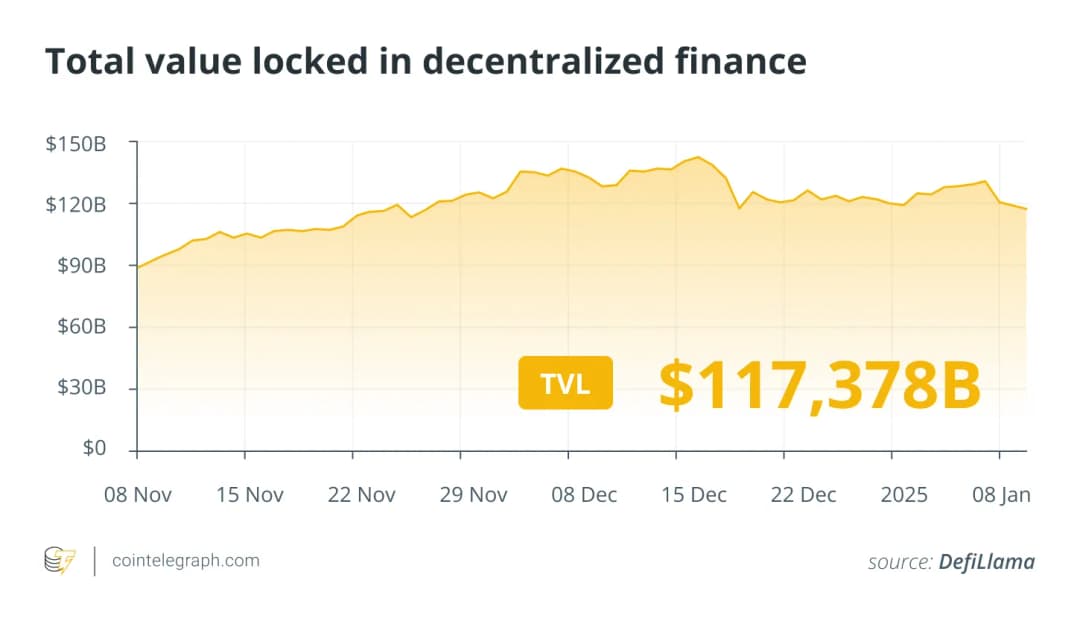Open the cointelegraph.com link
The width and height of the screenshot is (1080, 621).
pos(185,561)
